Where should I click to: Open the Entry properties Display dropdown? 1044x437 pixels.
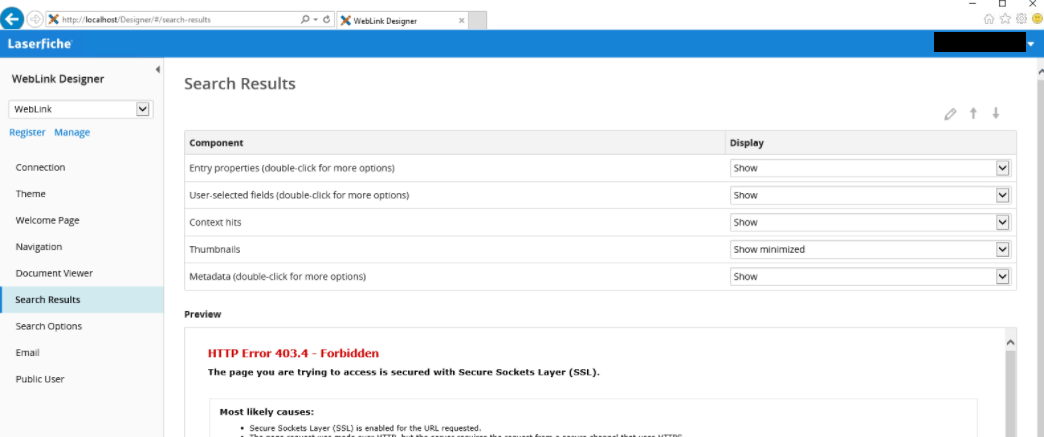tap(870, 168)
